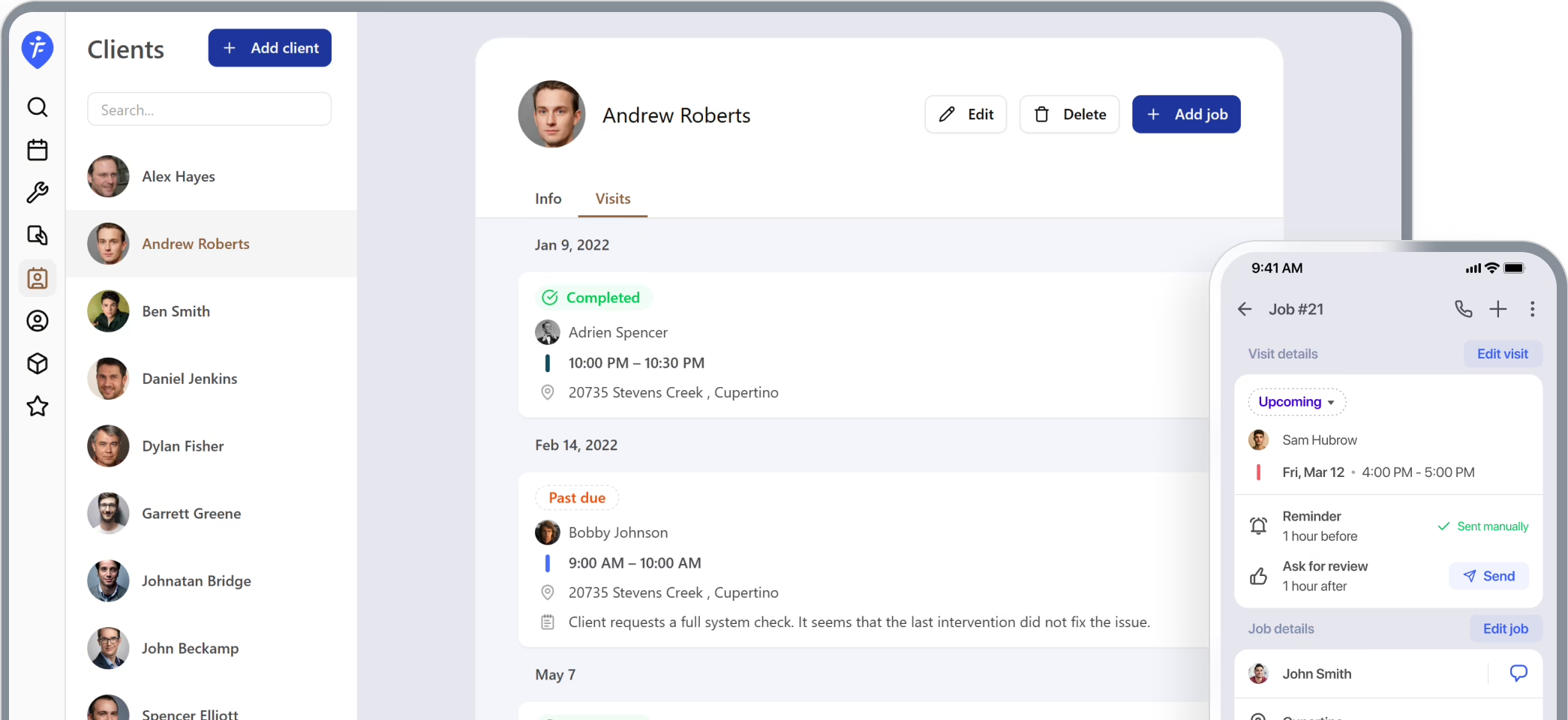Tap the back arrow on Job #21 screen
Image resolution: width=1568 pixels, height=720 pixels.
[x=1244, y=309]
